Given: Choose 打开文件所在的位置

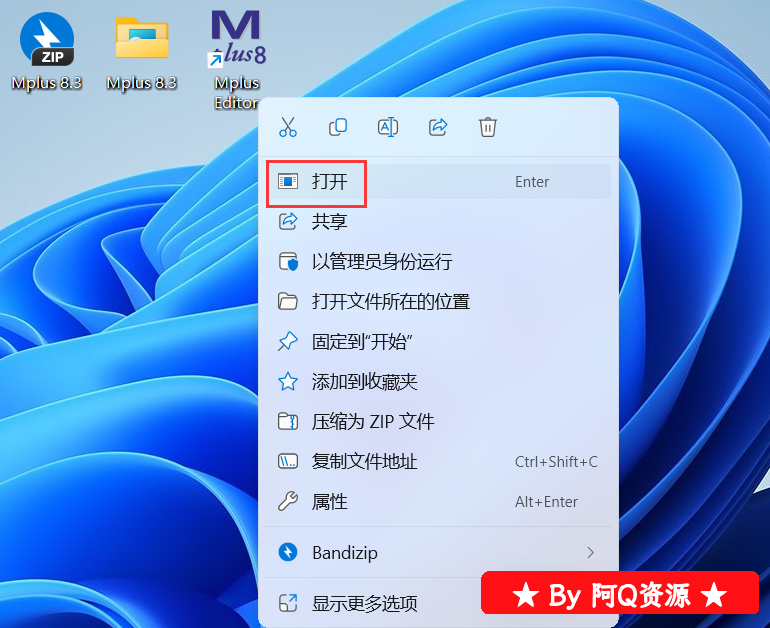Looking at the screenshot, I should point(438,301).
